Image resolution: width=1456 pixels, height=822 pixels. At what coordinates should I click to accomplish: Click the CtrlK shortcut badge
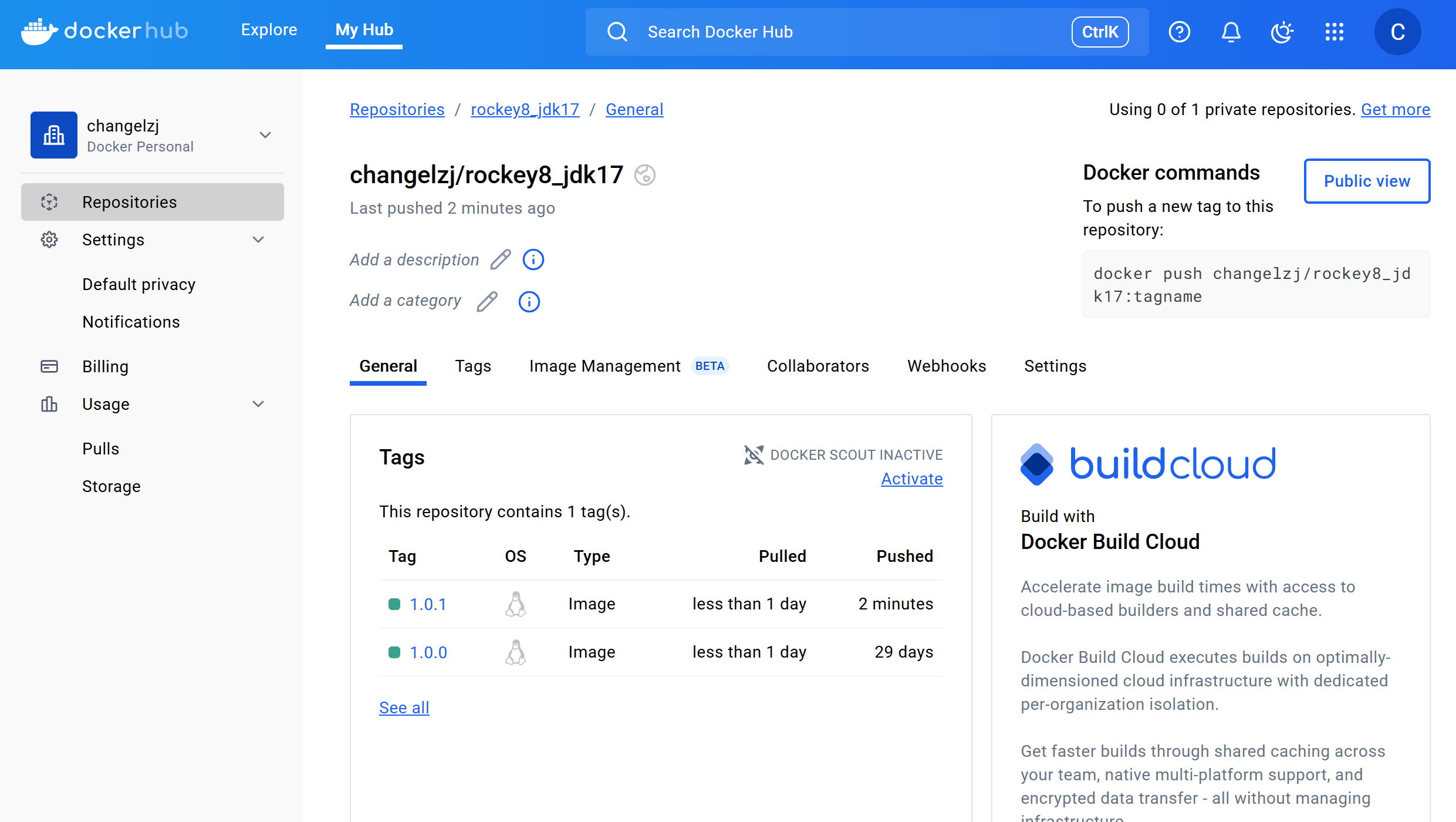[1100, 32]
